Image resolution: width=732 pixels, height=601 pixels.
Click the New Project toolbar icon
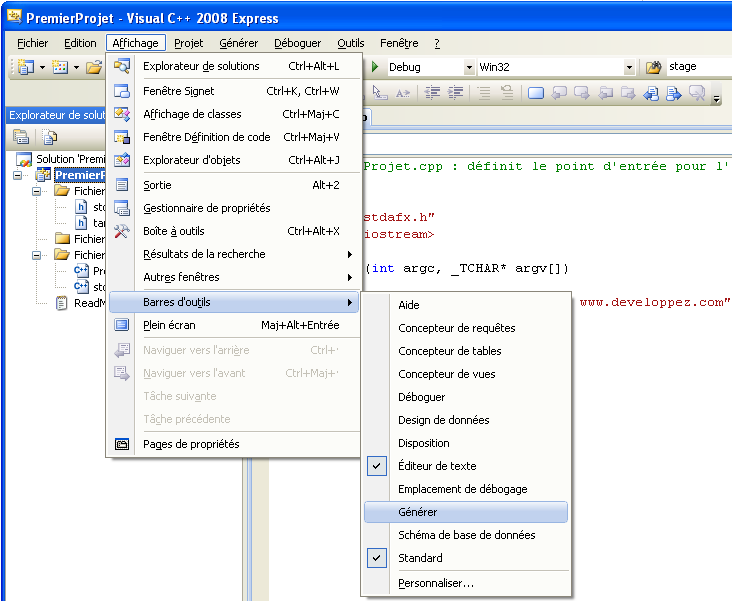pyautogui.click(x=25, y=67)
